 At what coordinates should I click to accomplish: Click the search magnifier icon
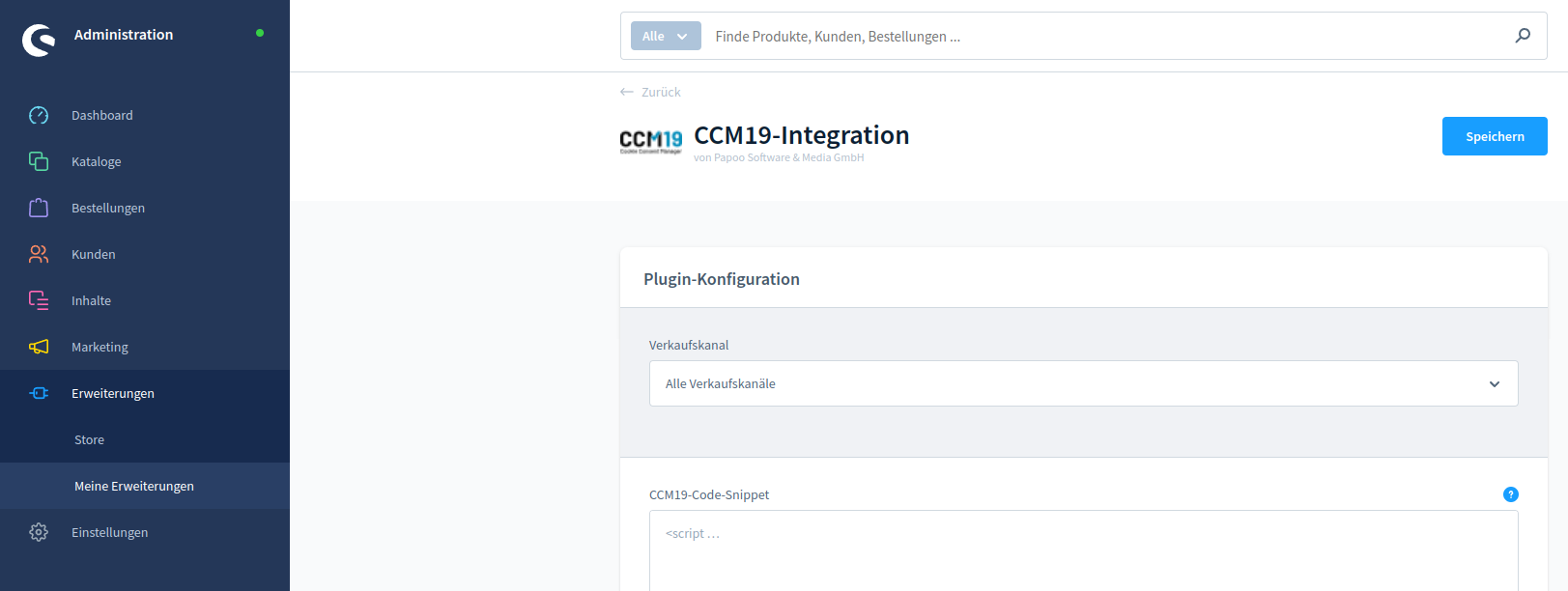pos(1523,36)
